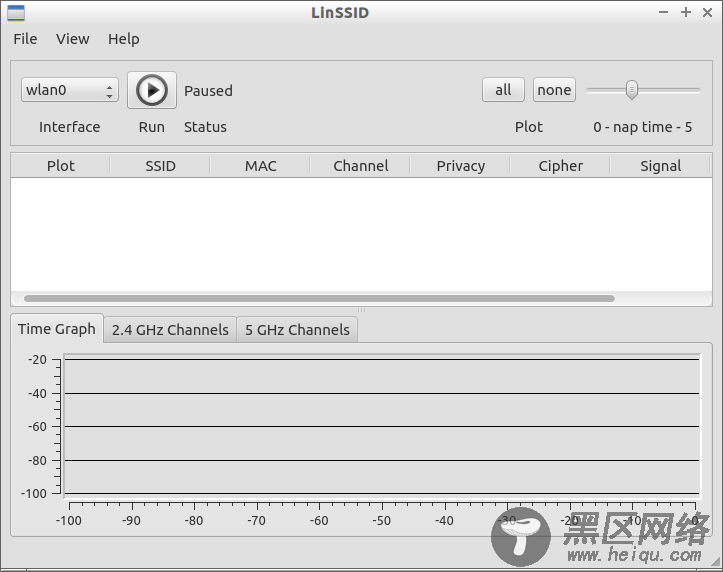The width and height of the screenshot is (723, 572).
Task: Close the LinSSID window
Action: point(707,12)
